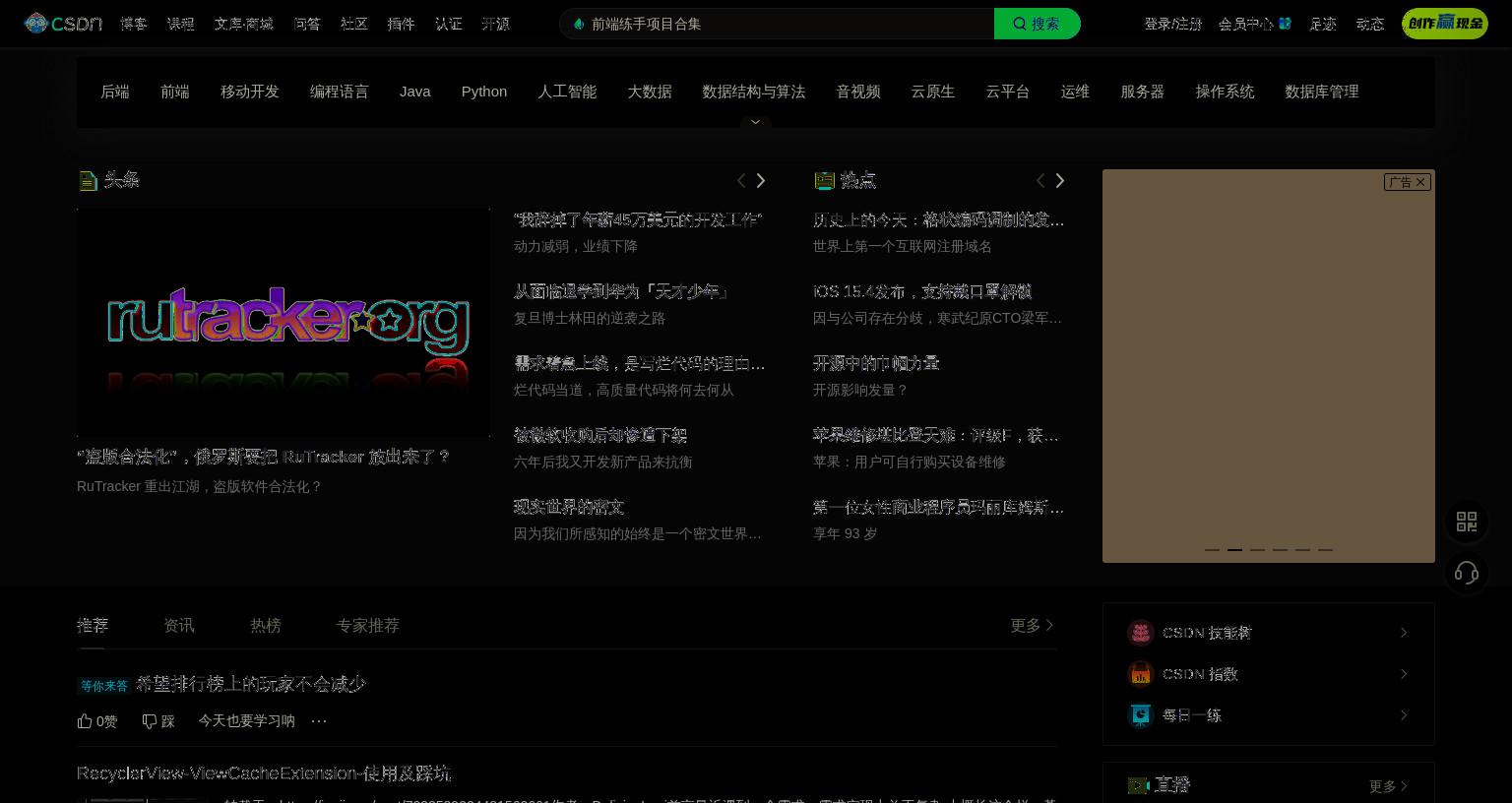The image size is (1512, 803).
Task: Click 更多 in 直播 panel
Action: [1388, 786]
